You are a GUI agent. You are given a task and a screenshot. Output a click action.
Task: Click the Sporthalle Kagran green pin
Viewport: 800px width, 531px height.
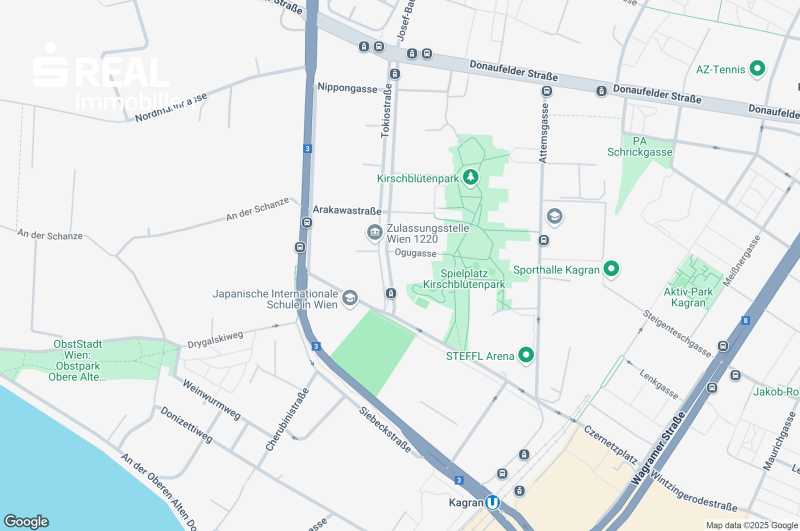(611, 268)
